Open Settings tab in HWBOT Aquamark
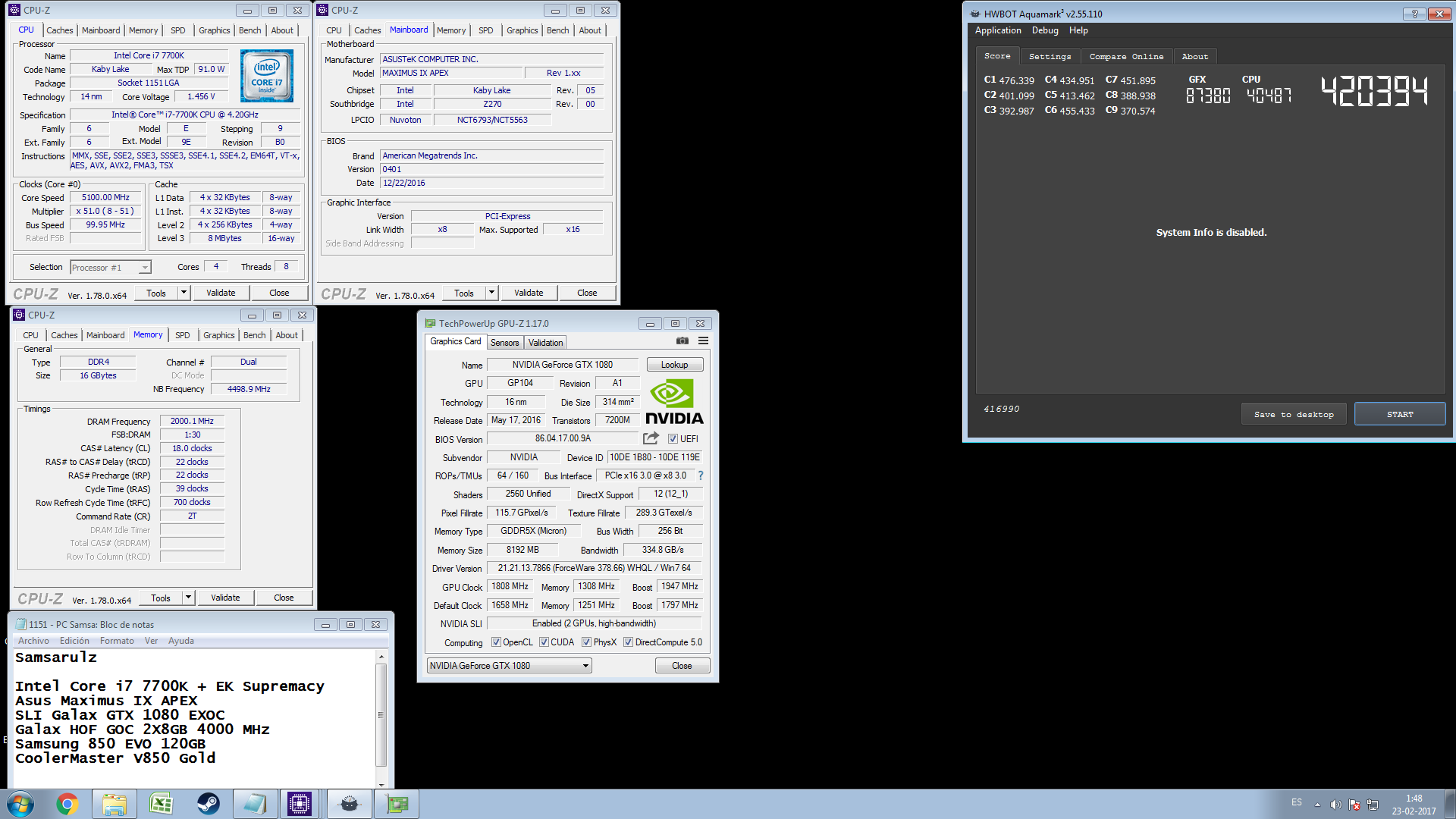Image resolution: width=1456 pixels, height=819 pixels. point(1050,56)
